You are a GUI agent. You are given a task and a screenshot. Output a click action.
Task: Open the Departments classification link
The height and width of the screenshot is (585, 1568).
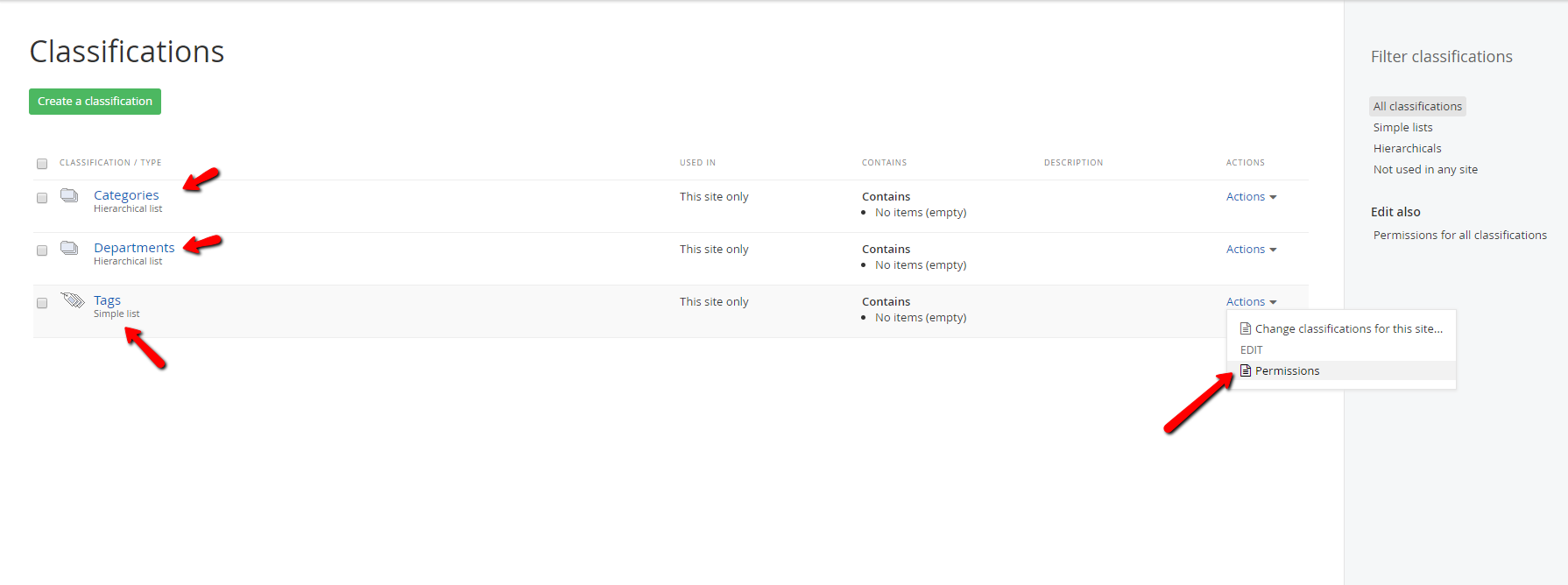pyautogui.click(x=134, y=248)
